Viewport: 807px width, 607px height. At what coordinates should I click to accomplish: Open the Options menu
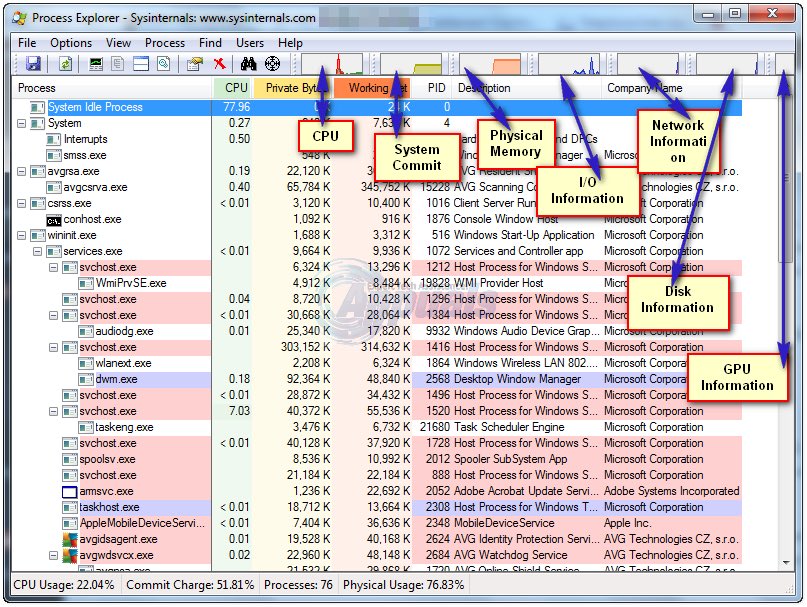[71, 43]
